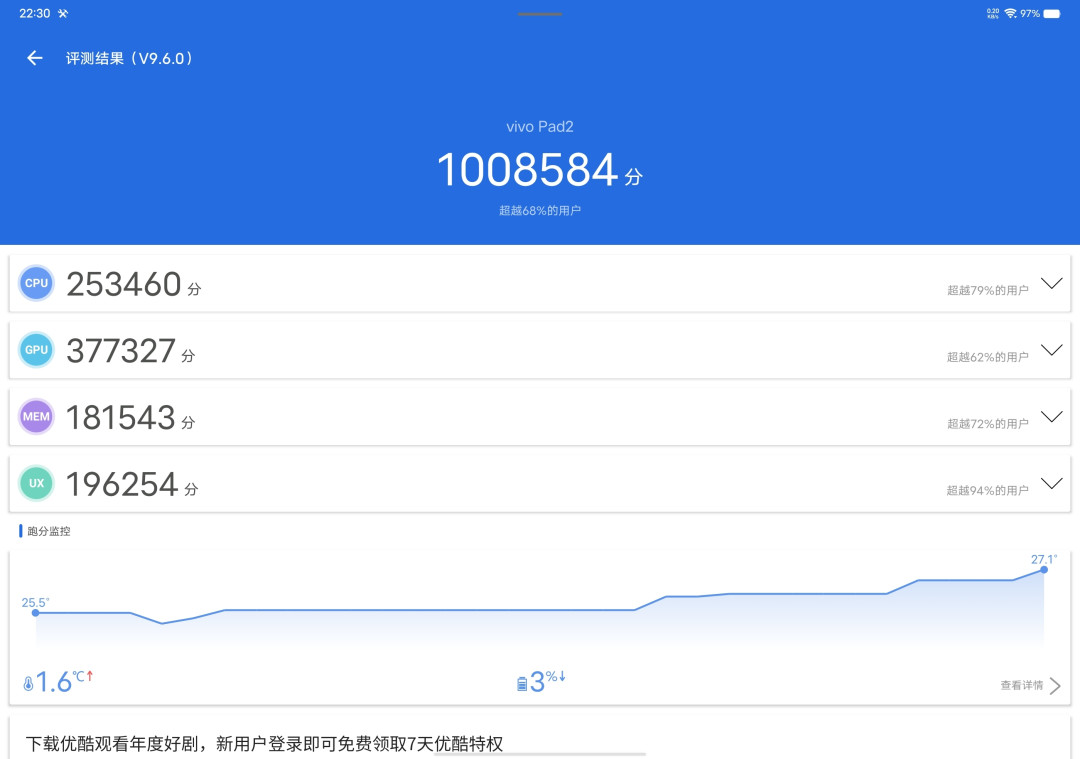Go back using the arrow icon

tap(34, 59)
